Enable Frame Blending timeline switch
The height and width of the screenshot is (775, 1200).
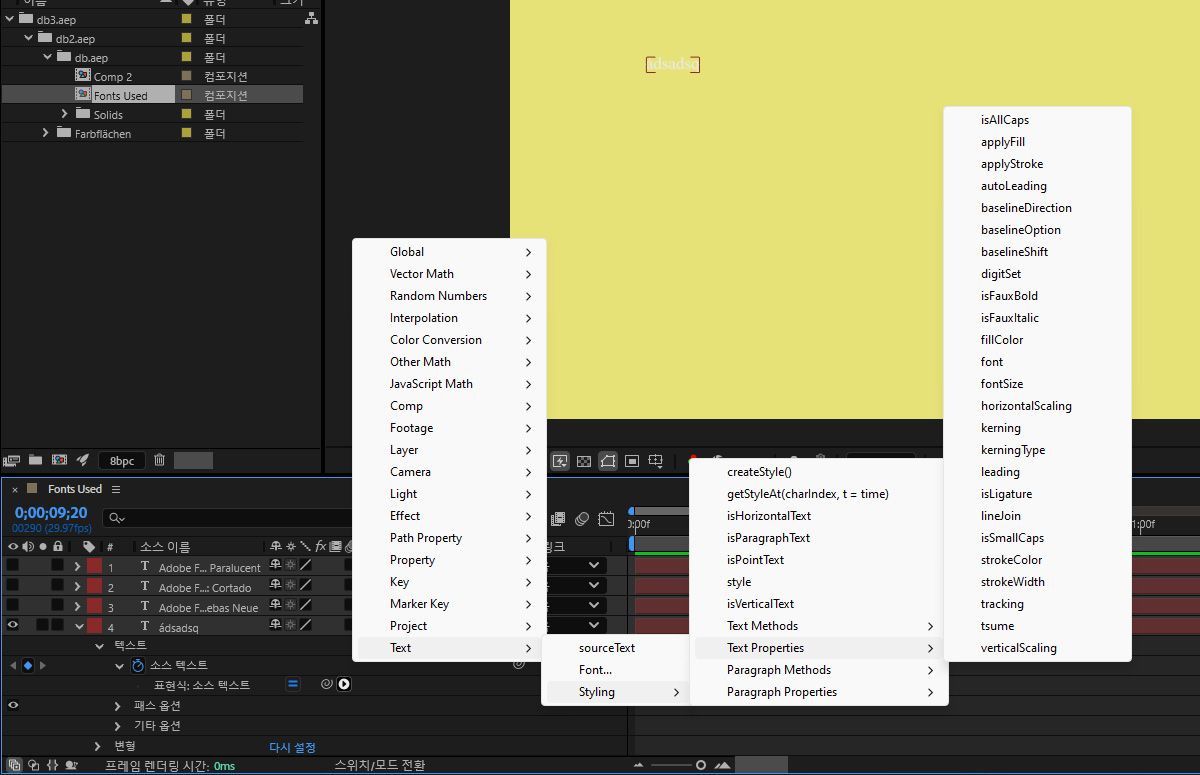(x=558, y=519)
